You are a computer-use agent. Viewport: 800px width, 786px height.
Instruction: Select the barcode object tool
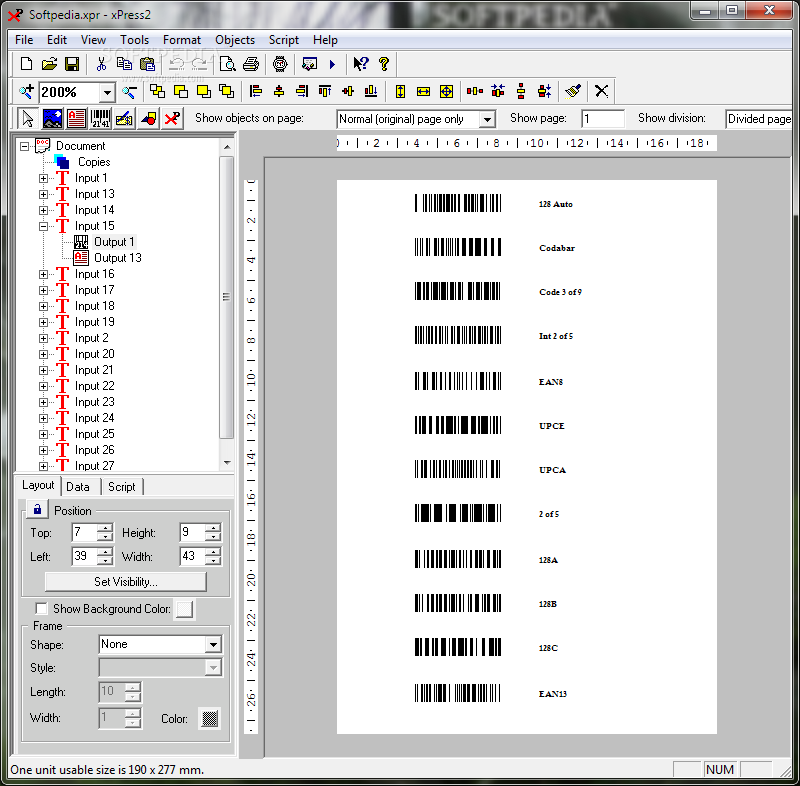(x=101, y=119)
